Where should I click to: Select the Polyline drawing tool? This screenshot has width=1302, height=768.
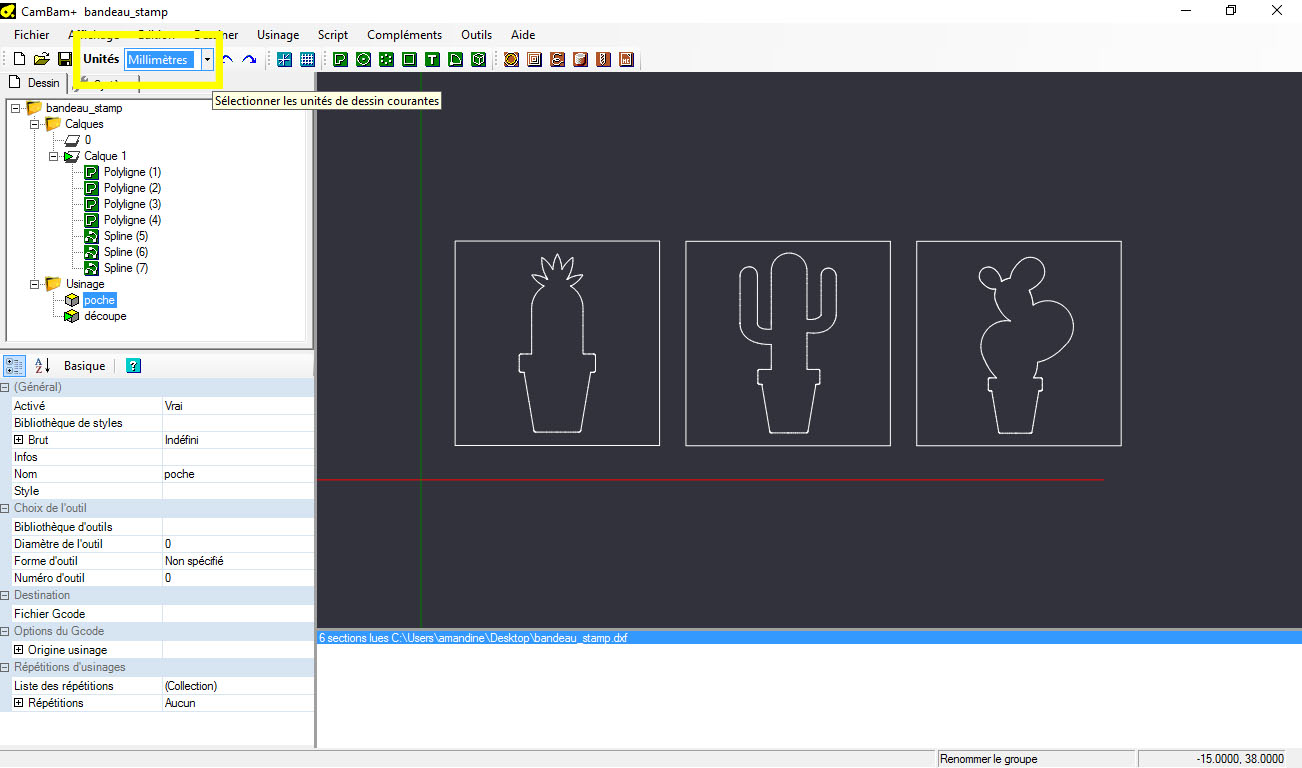(341, 60)
